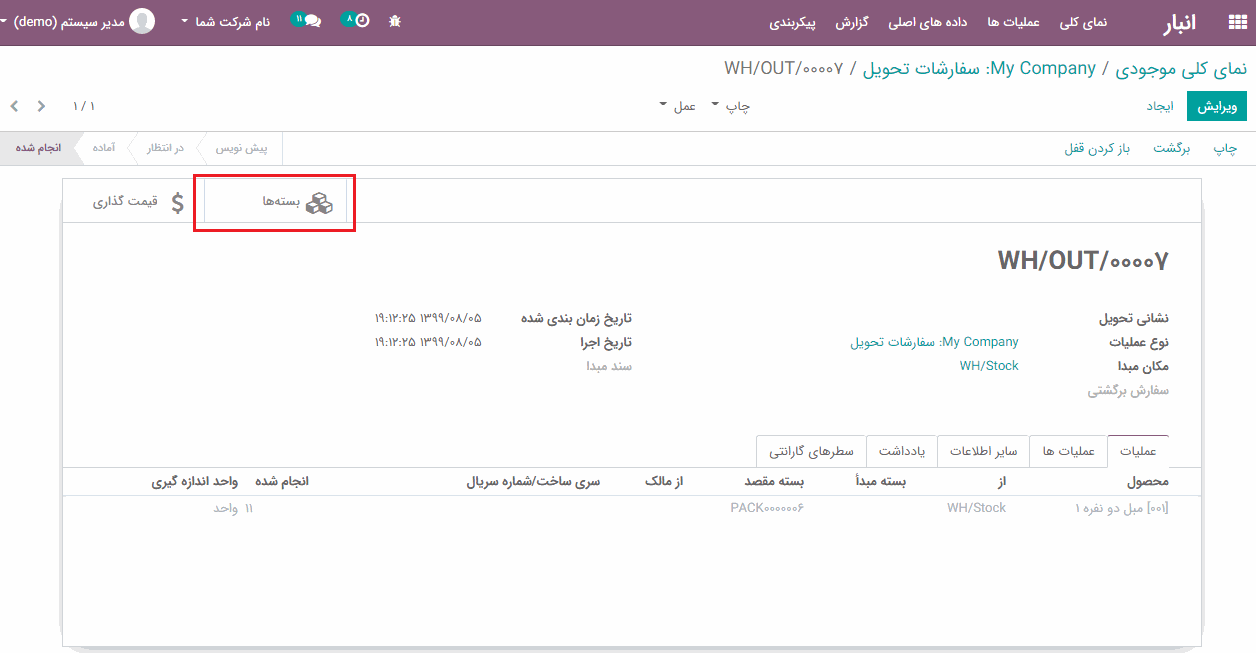
Task: Click the effective date value next to تاریخ اجرا
Action: click(x=428, y=342)
